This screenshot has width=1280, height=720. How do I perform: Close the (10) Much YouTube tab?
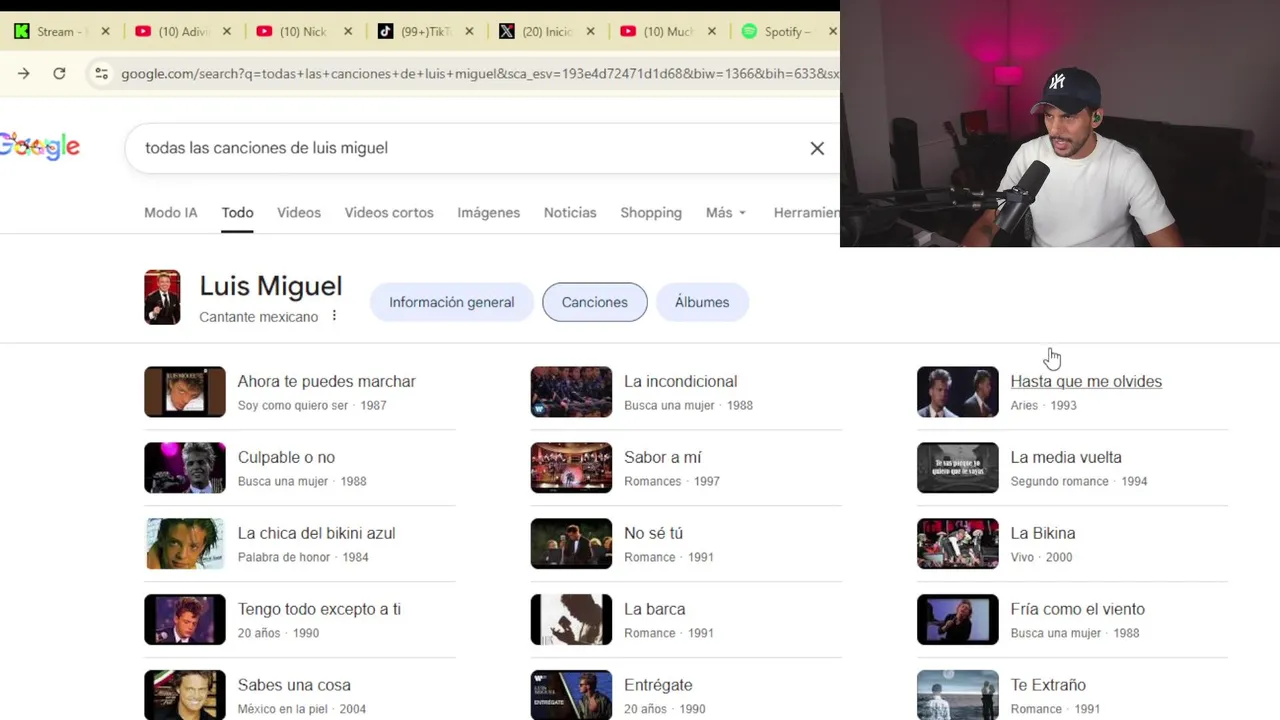[x=712, y=31]
